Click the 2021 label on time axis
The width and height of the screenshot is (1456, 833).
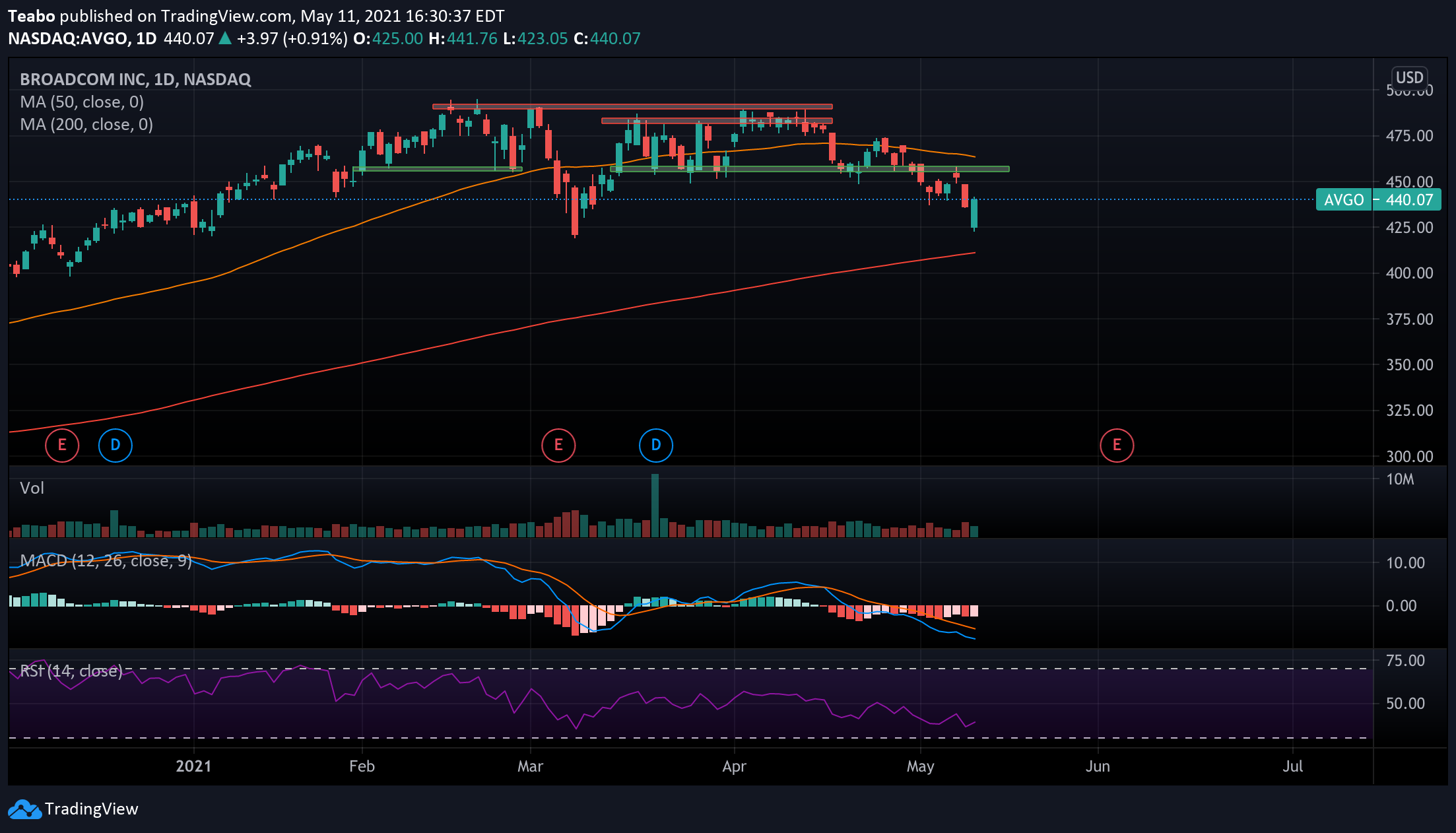(x=193, y=766)
